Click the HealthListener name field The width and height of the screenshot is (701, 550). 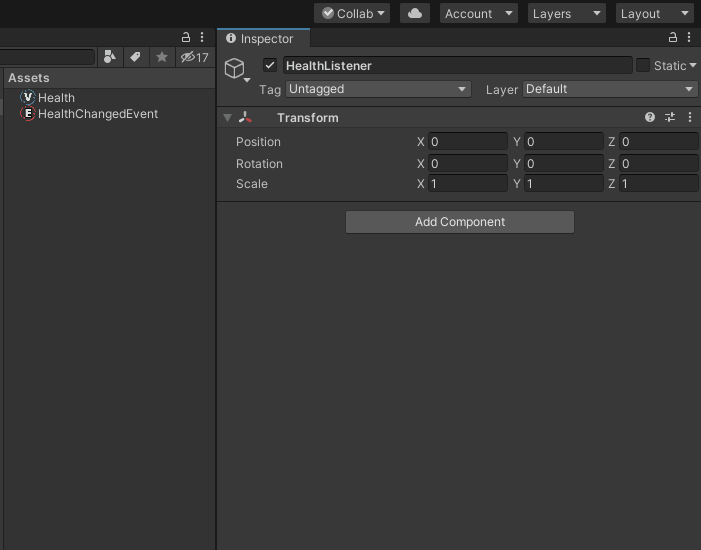[x=457, y=65]
